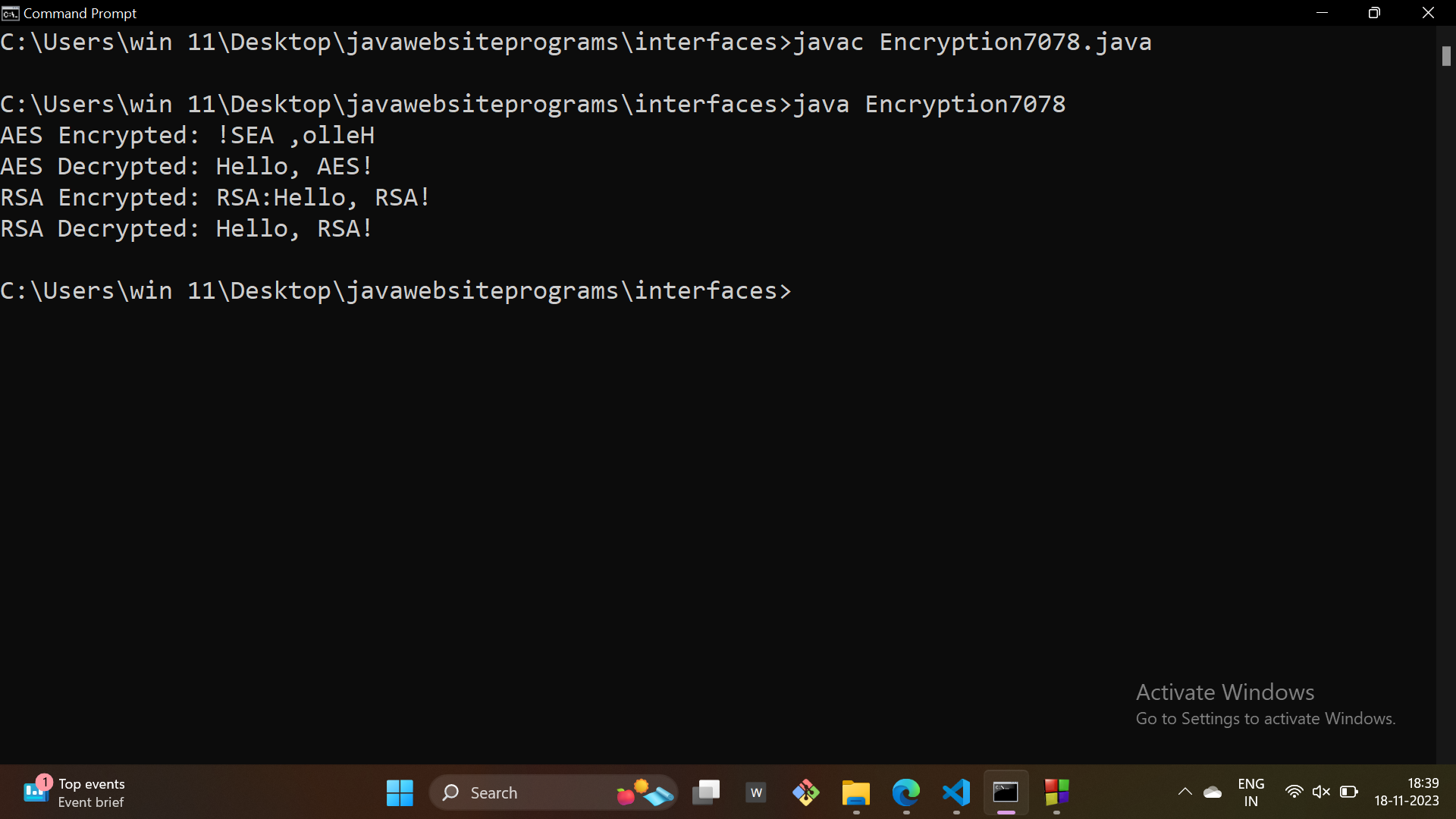This screenshot has width=1456, height=819.
Task: Open the Windows Start menu
Action: 400,793
